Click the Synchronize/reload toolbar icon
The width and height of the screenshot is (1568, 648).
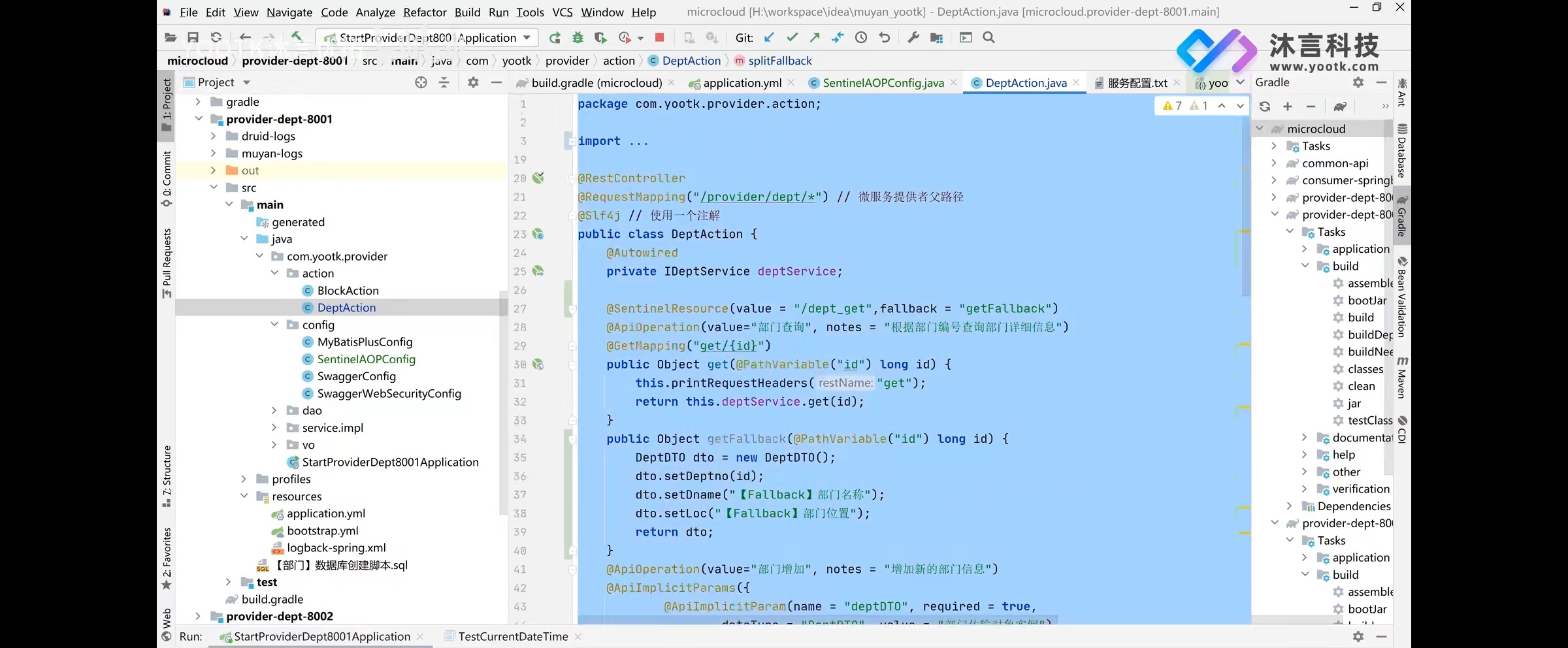click(216, 38)
